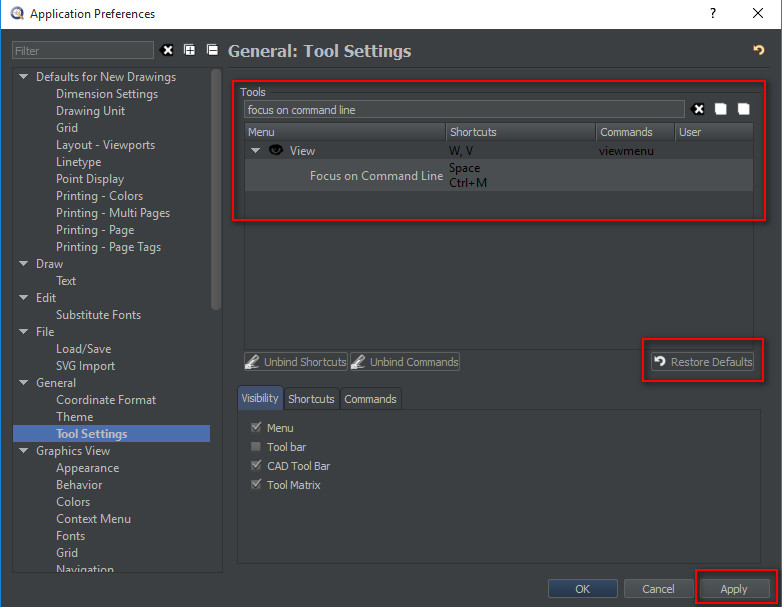The width and height of the screenshot is (782, 607).
Task: Open the Commands tab
Action: 370,399
